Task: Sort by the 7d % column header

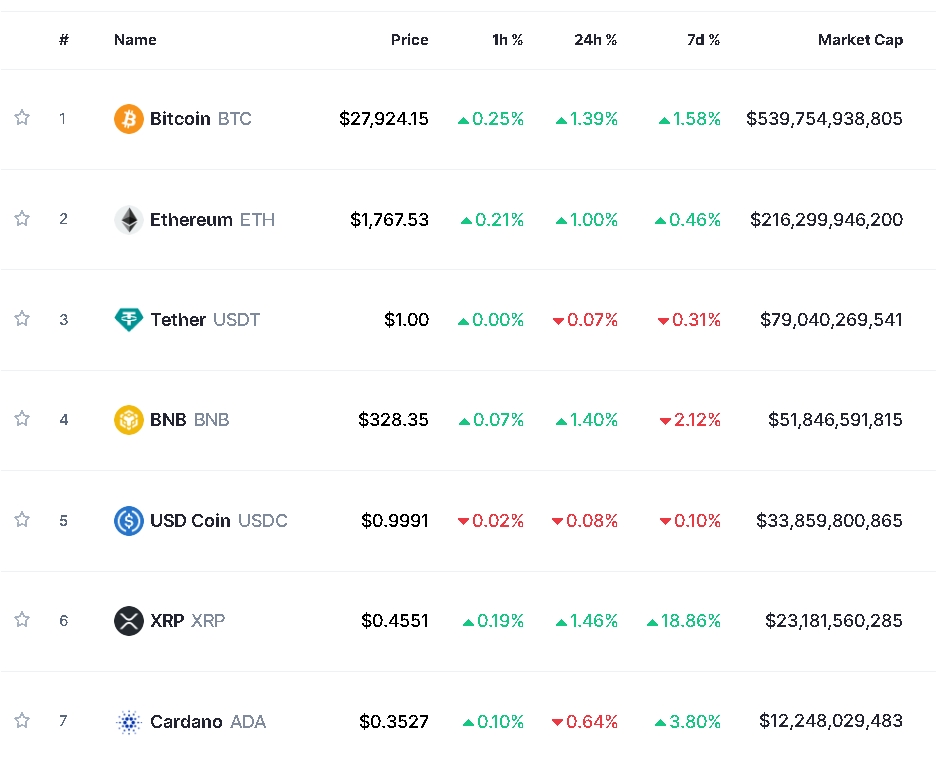Action: click(x=703, y=40)
